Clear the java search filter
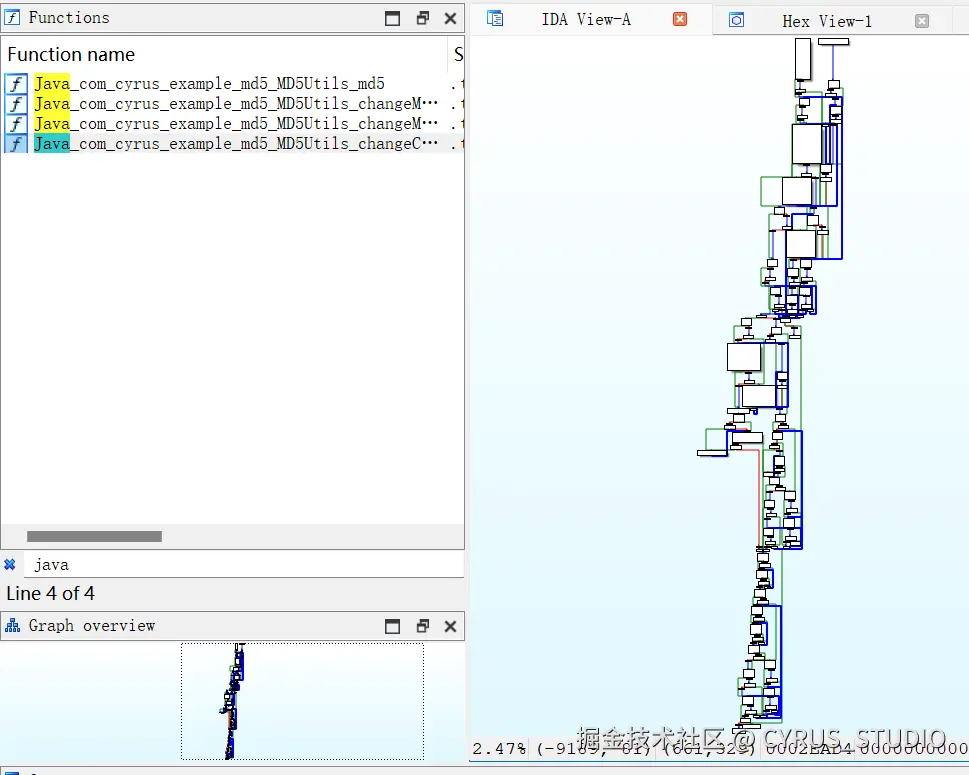Screen dimensions: 969x775 10,564
